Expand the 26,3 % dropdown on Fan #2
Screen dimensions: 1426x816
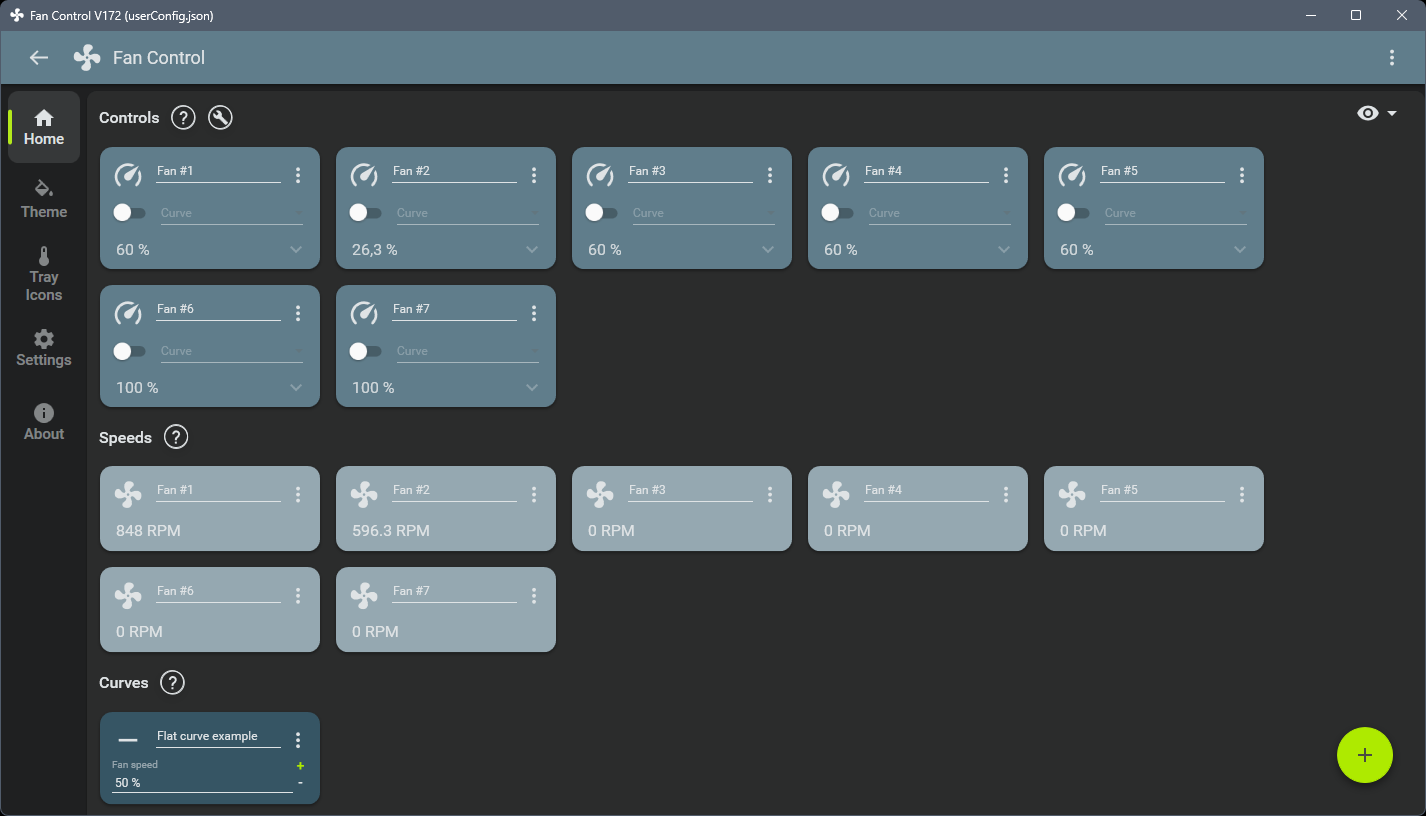pyautogui.click(x=531, y=249)
